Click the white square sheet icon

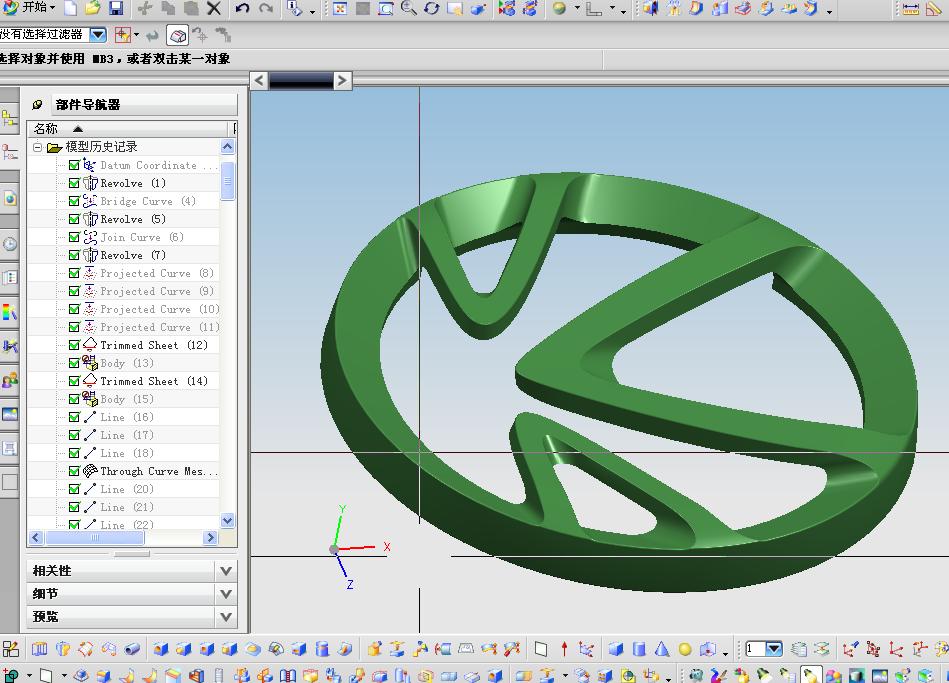click(x=540, y=650)
